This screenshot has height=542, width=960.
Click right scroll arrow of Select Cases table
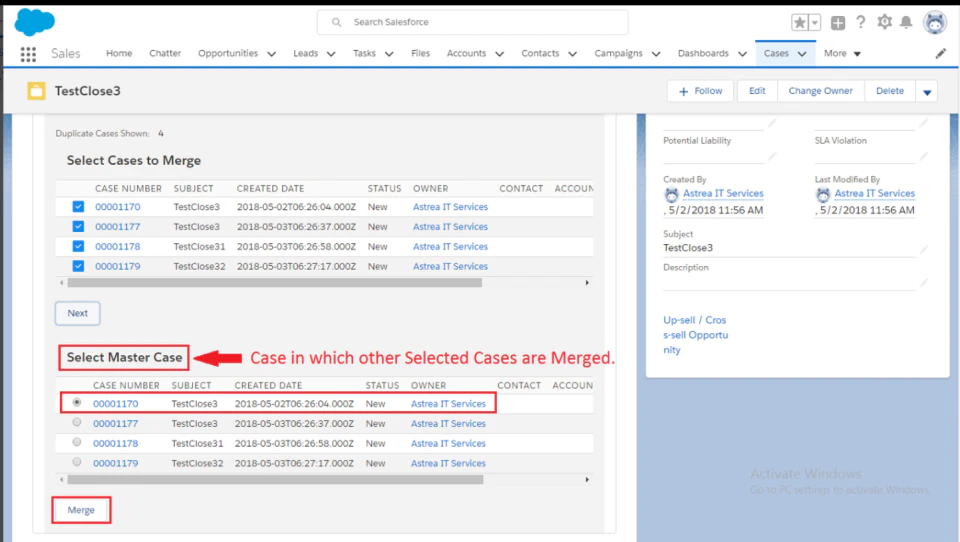tap(587, 283)
